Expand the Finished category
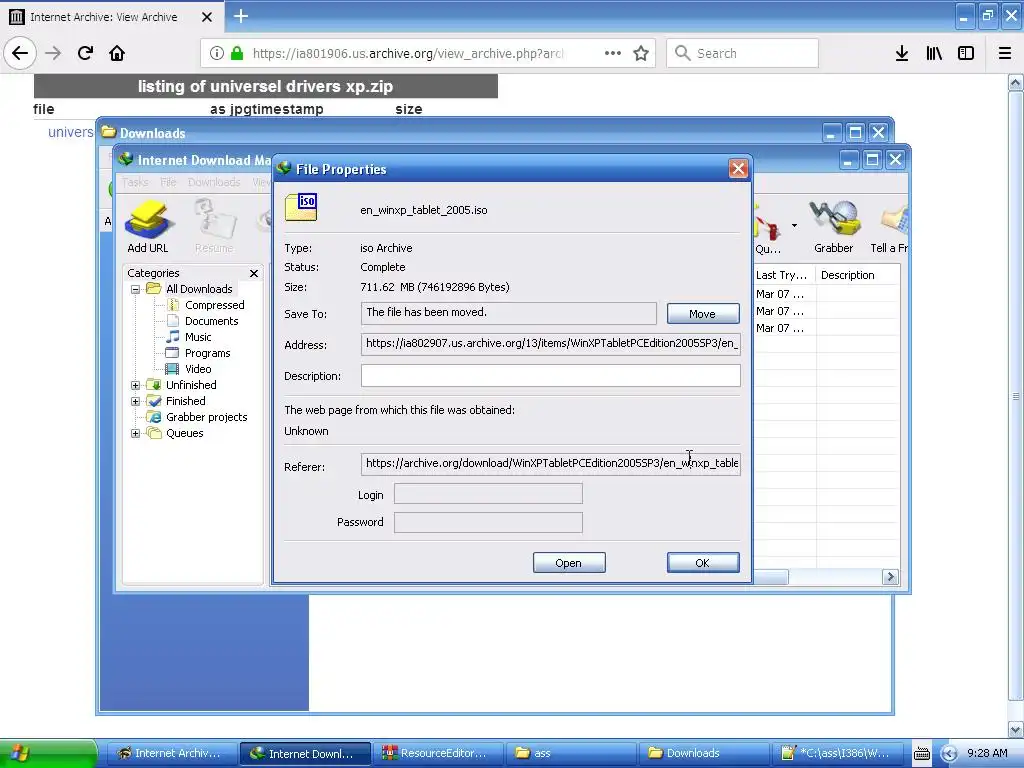 click(135, 401)
